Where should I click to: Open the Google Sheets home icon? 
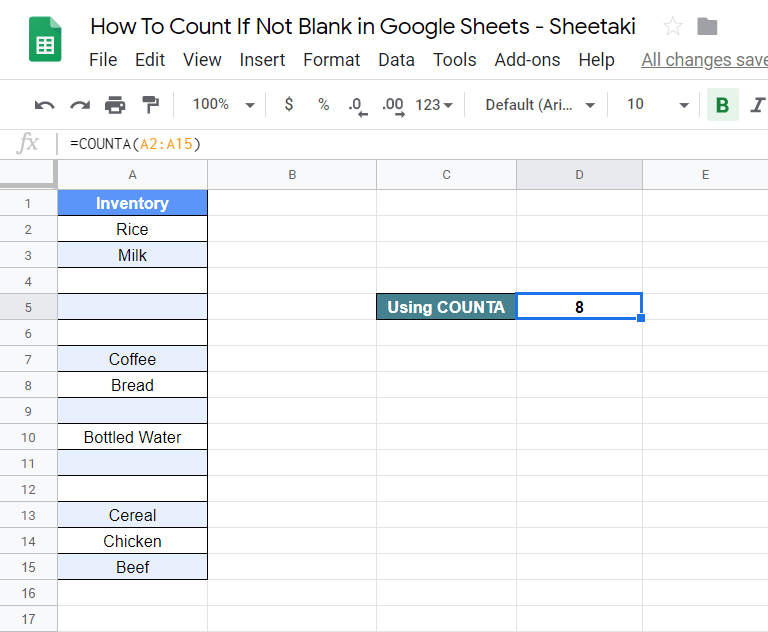click(45, 39)
